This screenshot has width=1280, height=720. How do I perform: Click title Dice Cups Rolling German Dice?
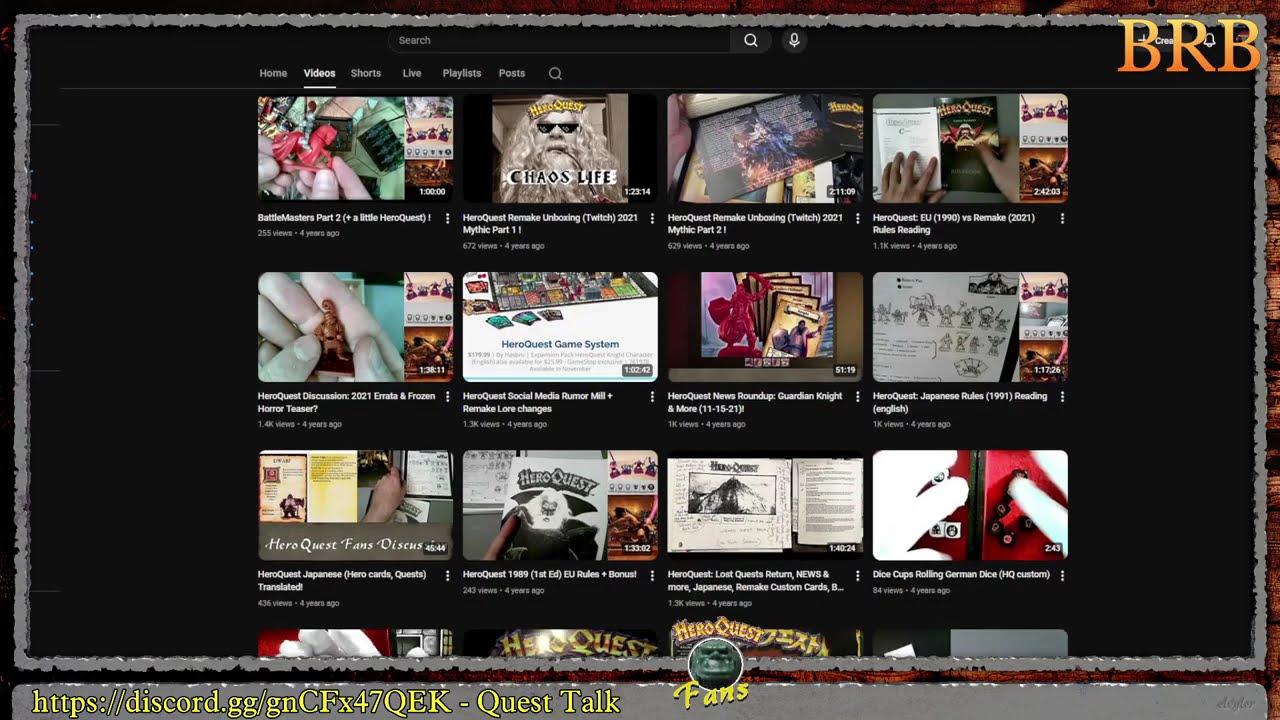click(x=961, y=575)
